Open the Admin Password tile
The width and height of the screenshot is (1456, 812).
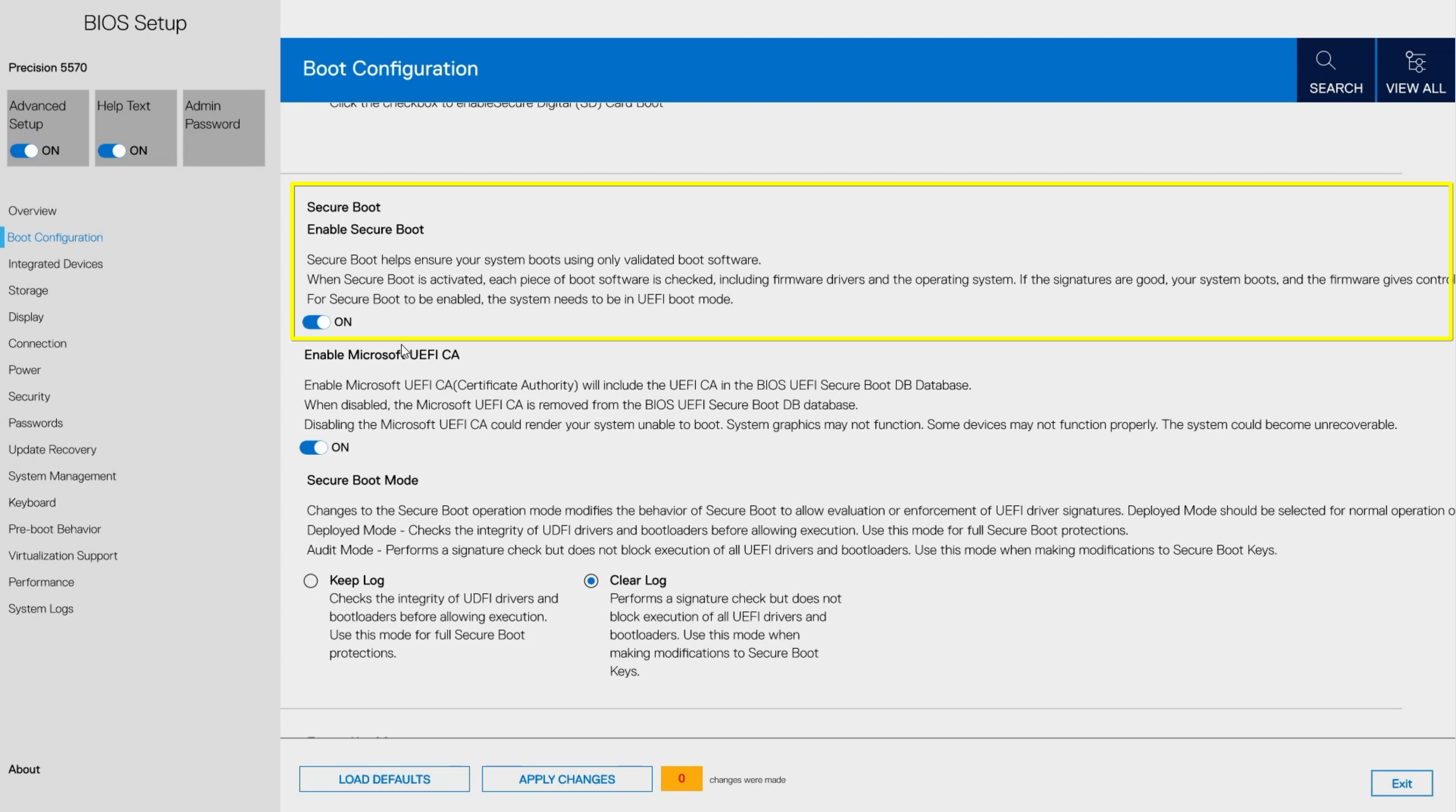(224, 128)
